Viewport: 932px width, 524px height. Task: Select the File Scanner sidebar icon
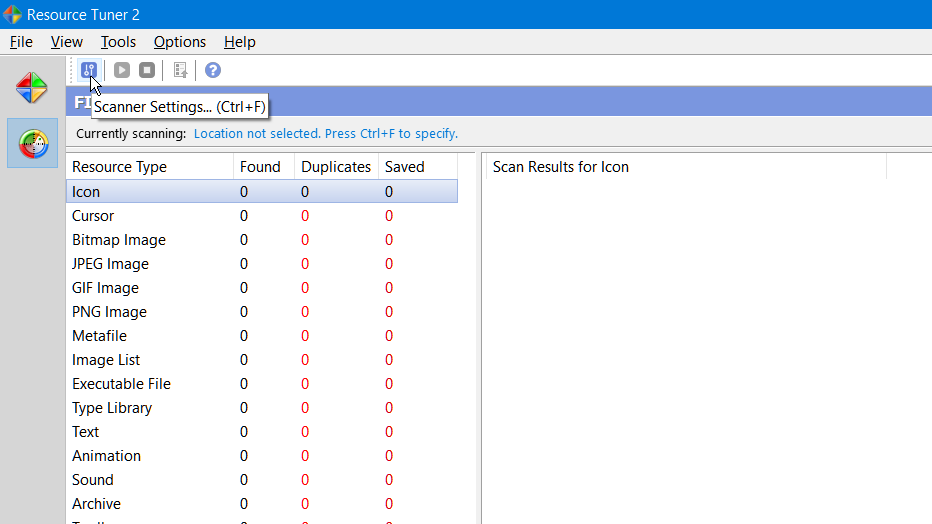[33, 143]
